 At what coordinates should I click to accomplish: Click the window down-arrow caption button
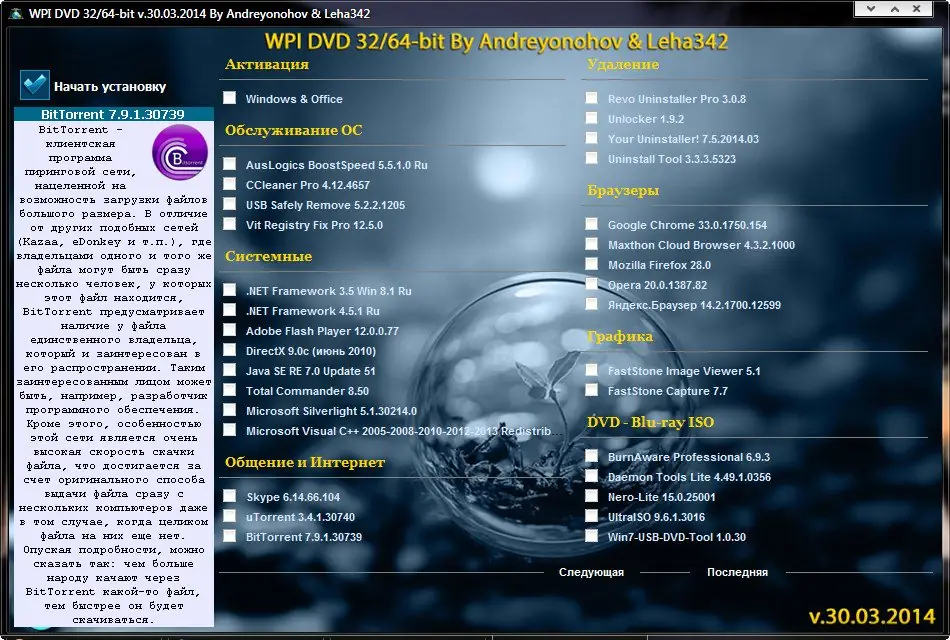[871, 8]
